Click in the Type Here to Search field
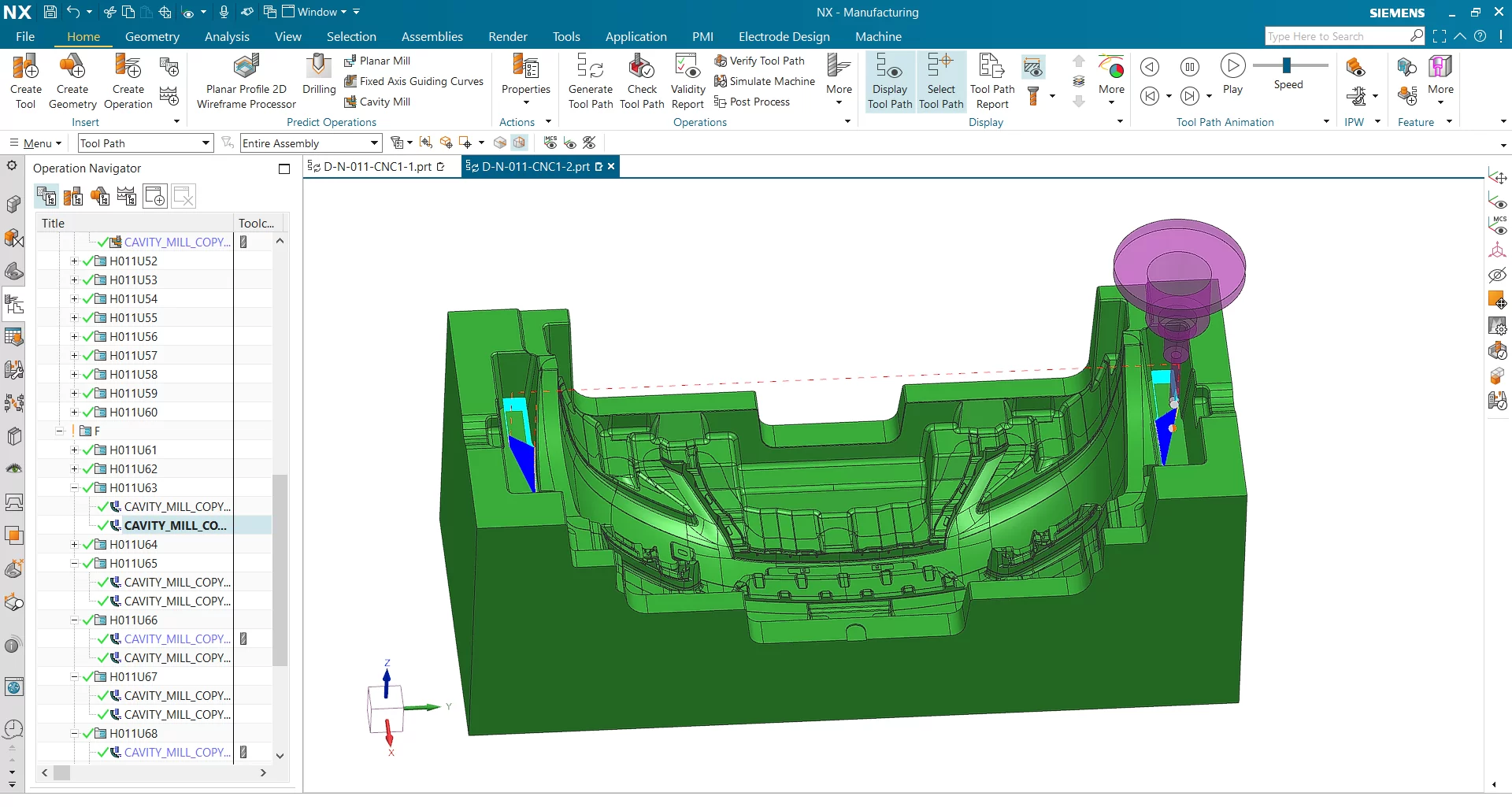The image size is (1512, 807). click(1337, 36)
